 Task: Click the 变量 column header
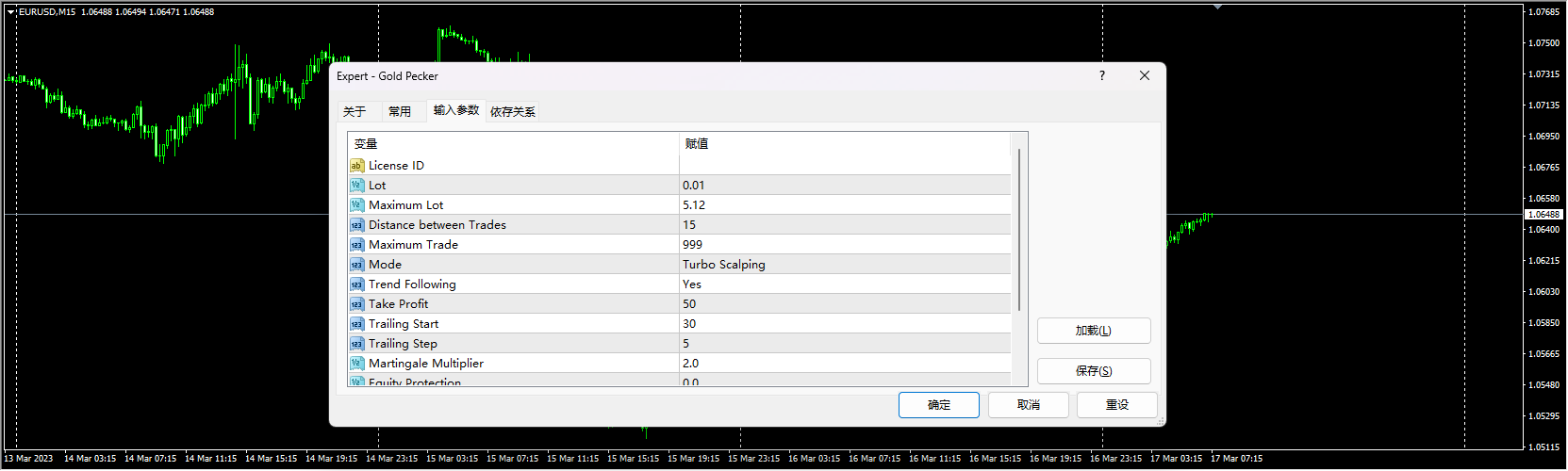514,143
